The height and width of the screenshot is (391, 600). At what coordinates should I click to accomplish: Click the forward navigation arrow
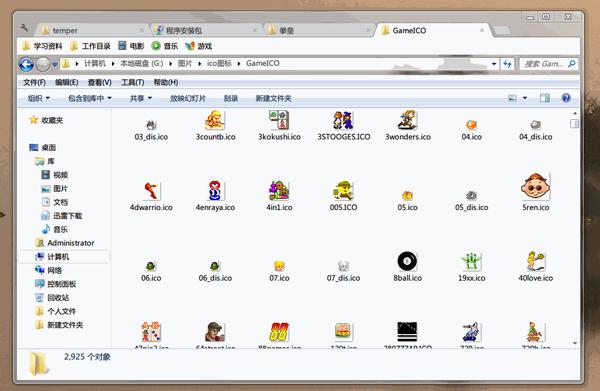43,64
